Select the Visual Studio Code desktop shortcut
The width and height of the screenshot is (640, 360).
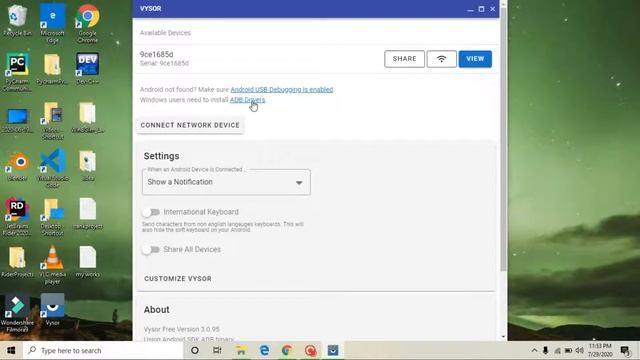(x=52, y=168)
